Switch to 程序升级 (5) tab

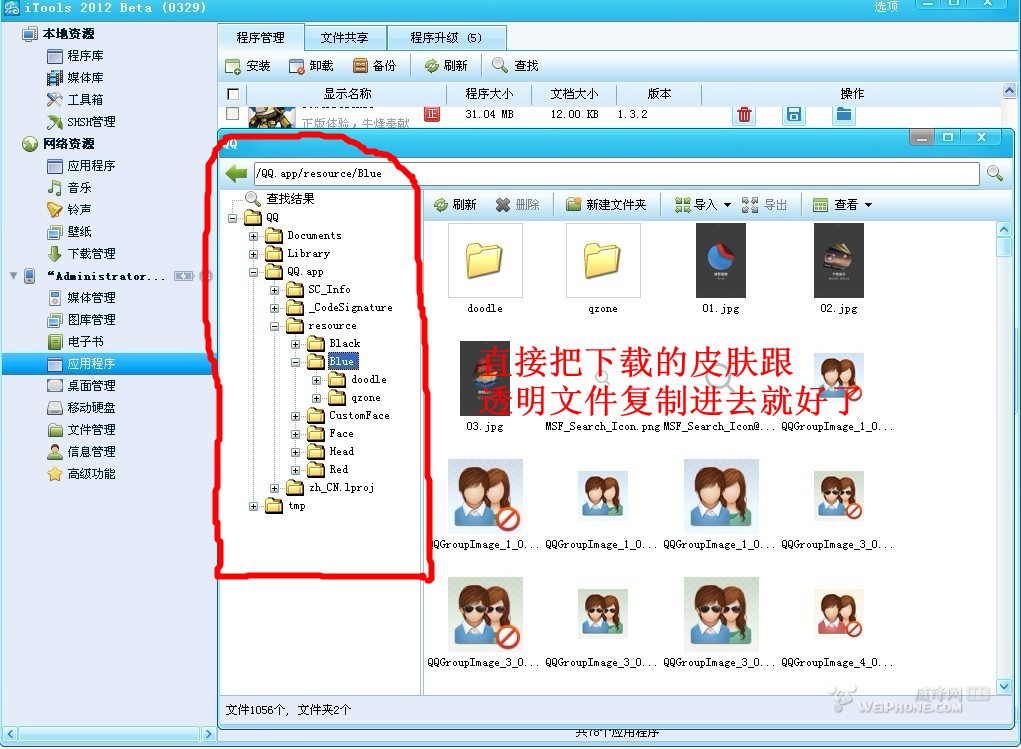[x=447, y=38]
